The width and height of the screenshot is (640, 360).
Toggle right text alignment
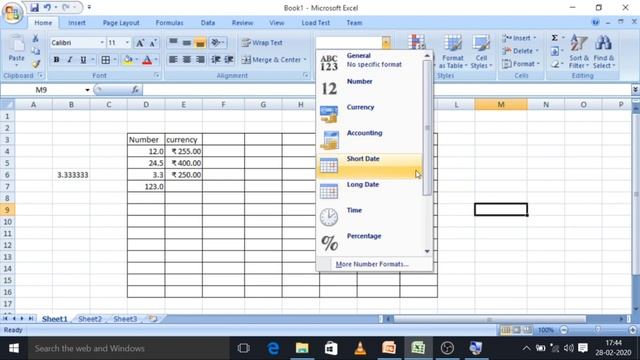tap(200, 60)
